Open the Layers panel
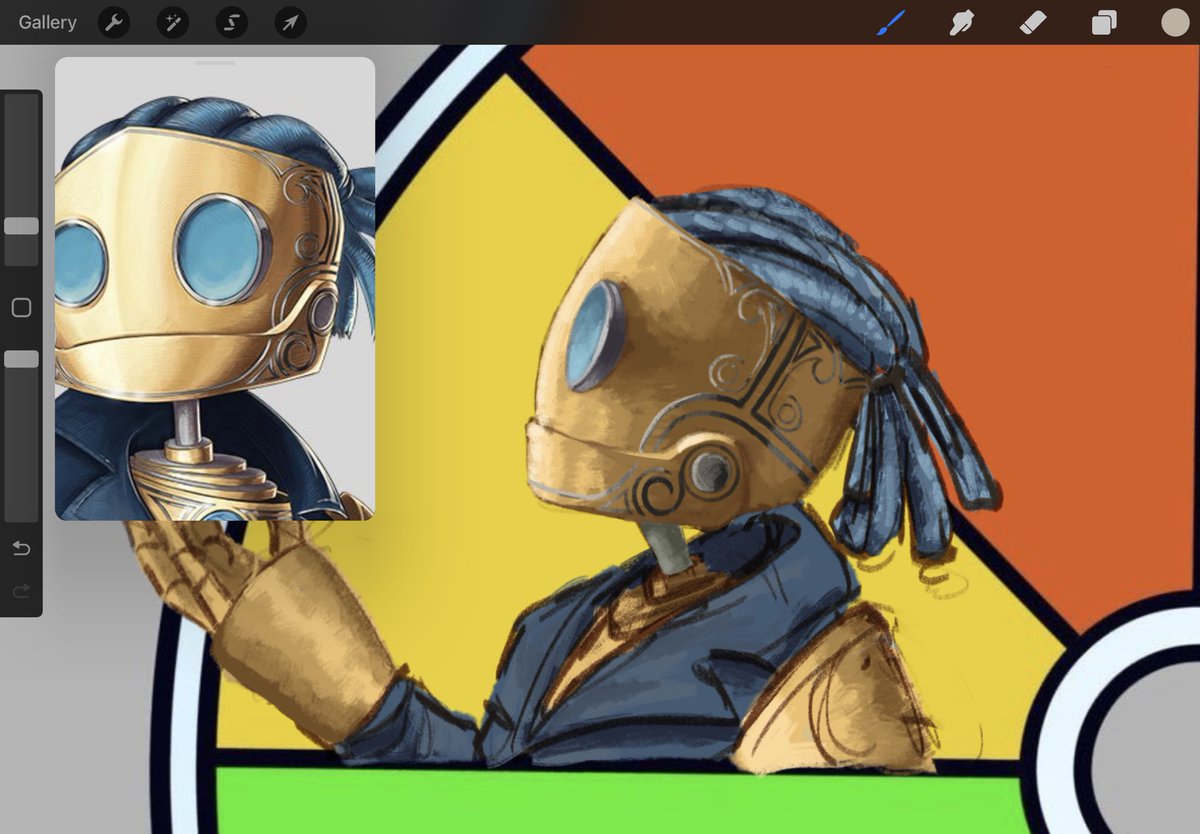This screenshot has height=834, width=1200. click(x=1104, y=22)
